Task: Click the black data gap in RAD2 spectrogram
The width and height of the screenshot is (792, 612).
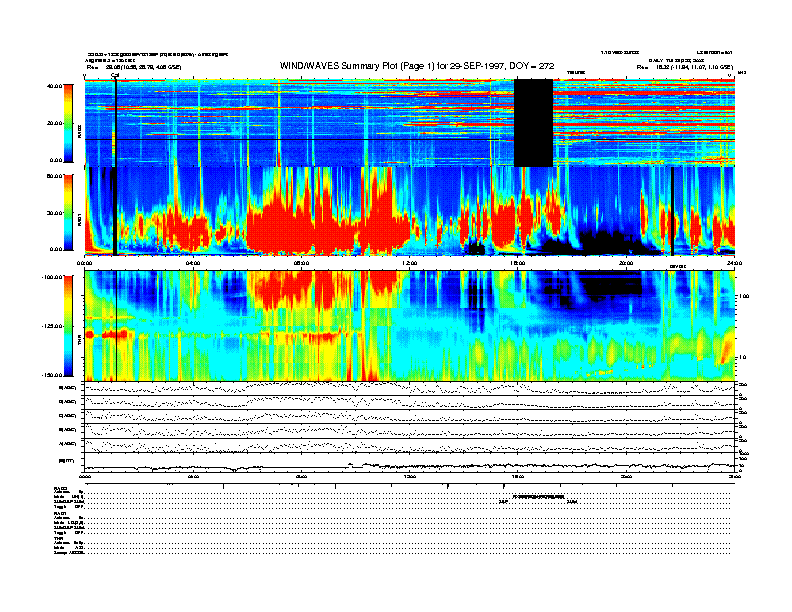Action: tap(533, 123)
